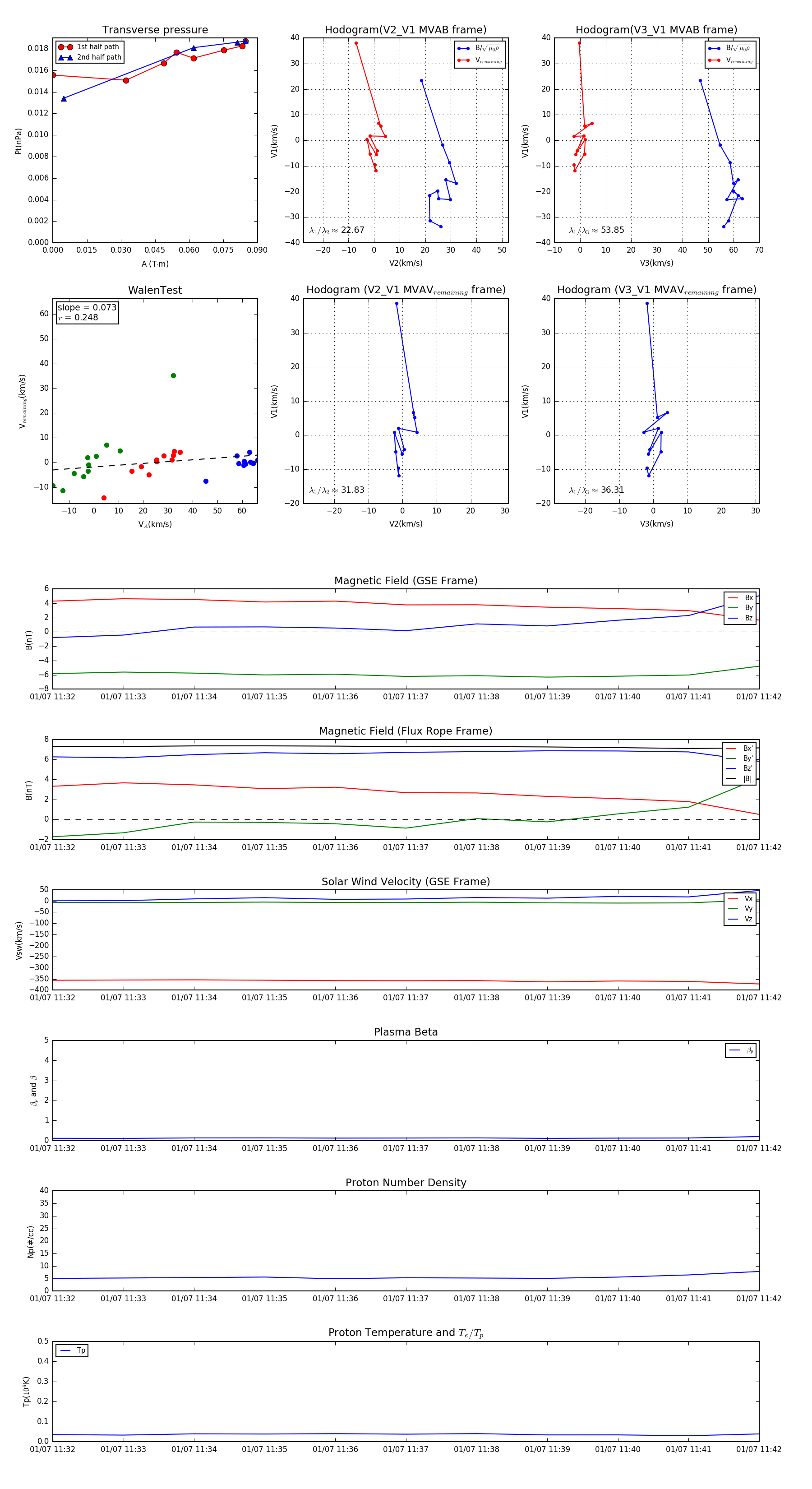Select the Vx legend entry

click(740, 899)
